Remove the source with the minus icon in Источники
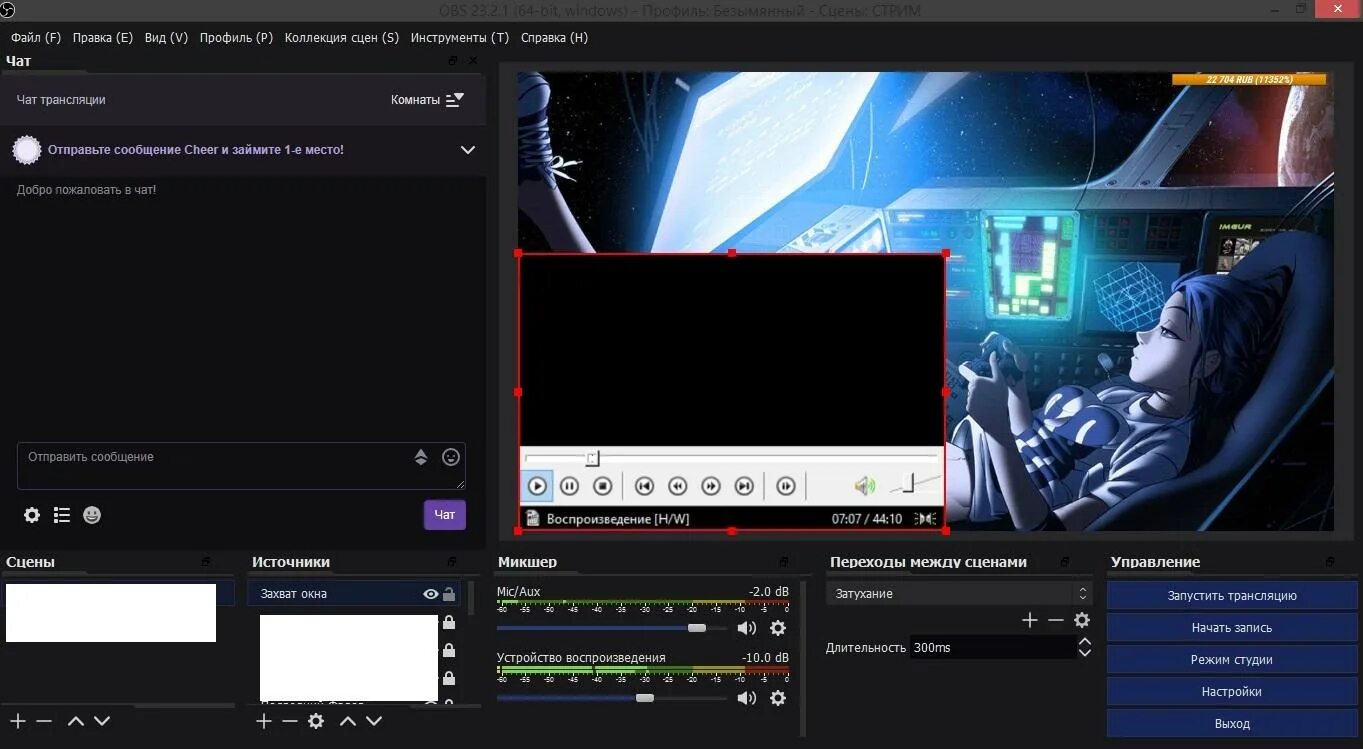The height and width of the screenshot is (749, 1363). (290, 721)
